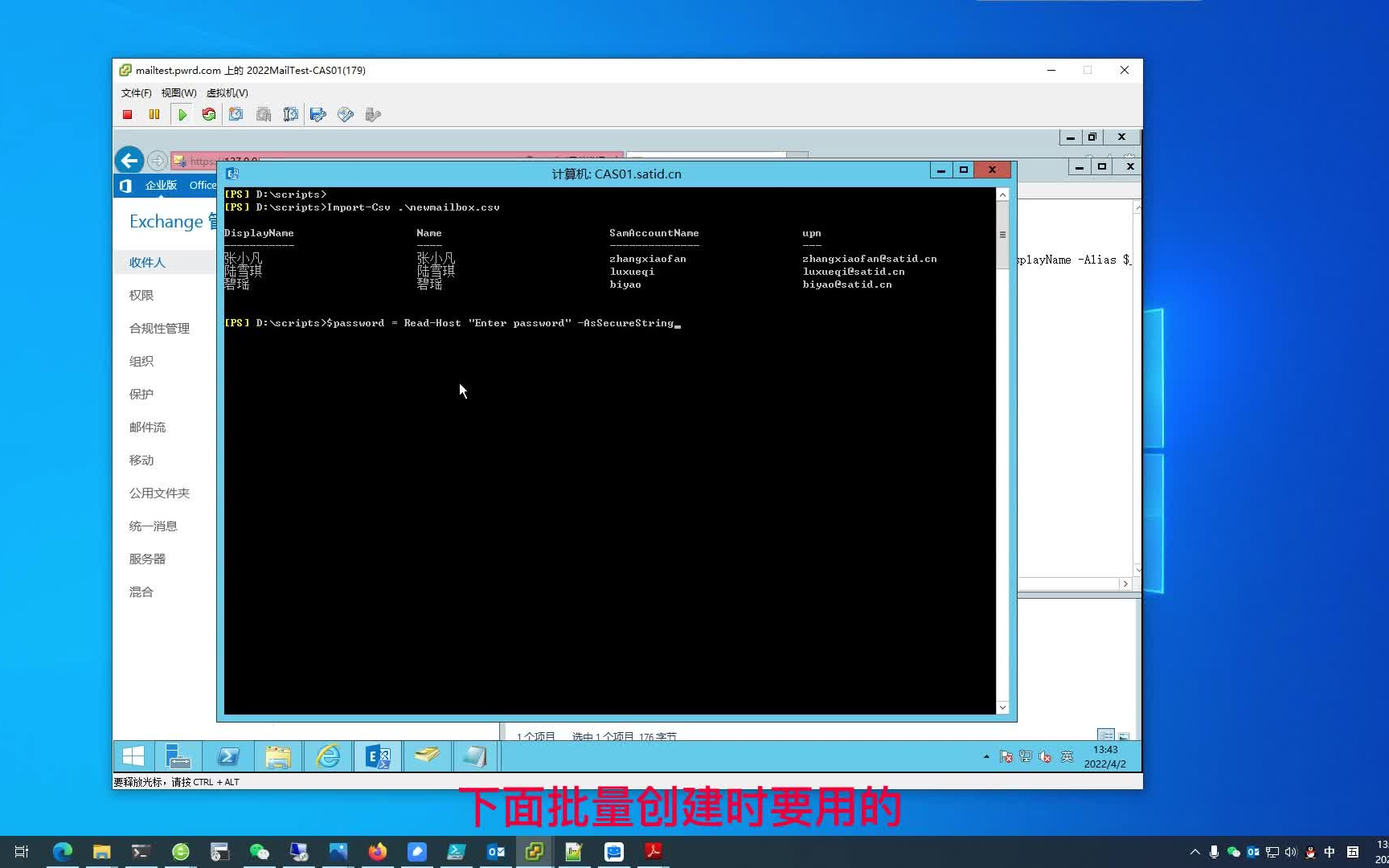Select the Office tab in Exchange admin
Image resolution: width=1389 pixels, height=868 pixels.
tap(203, 186)
